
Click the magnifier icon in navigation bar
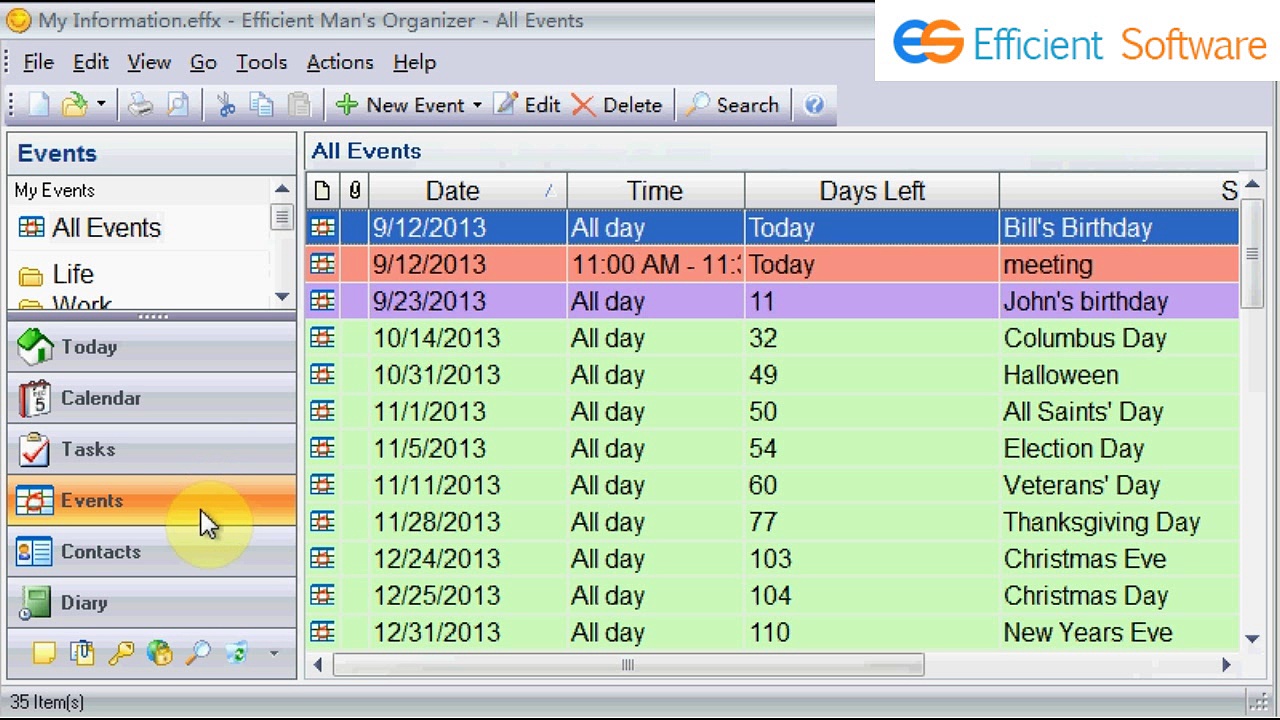pyautogui.click(x=198, y=653)
